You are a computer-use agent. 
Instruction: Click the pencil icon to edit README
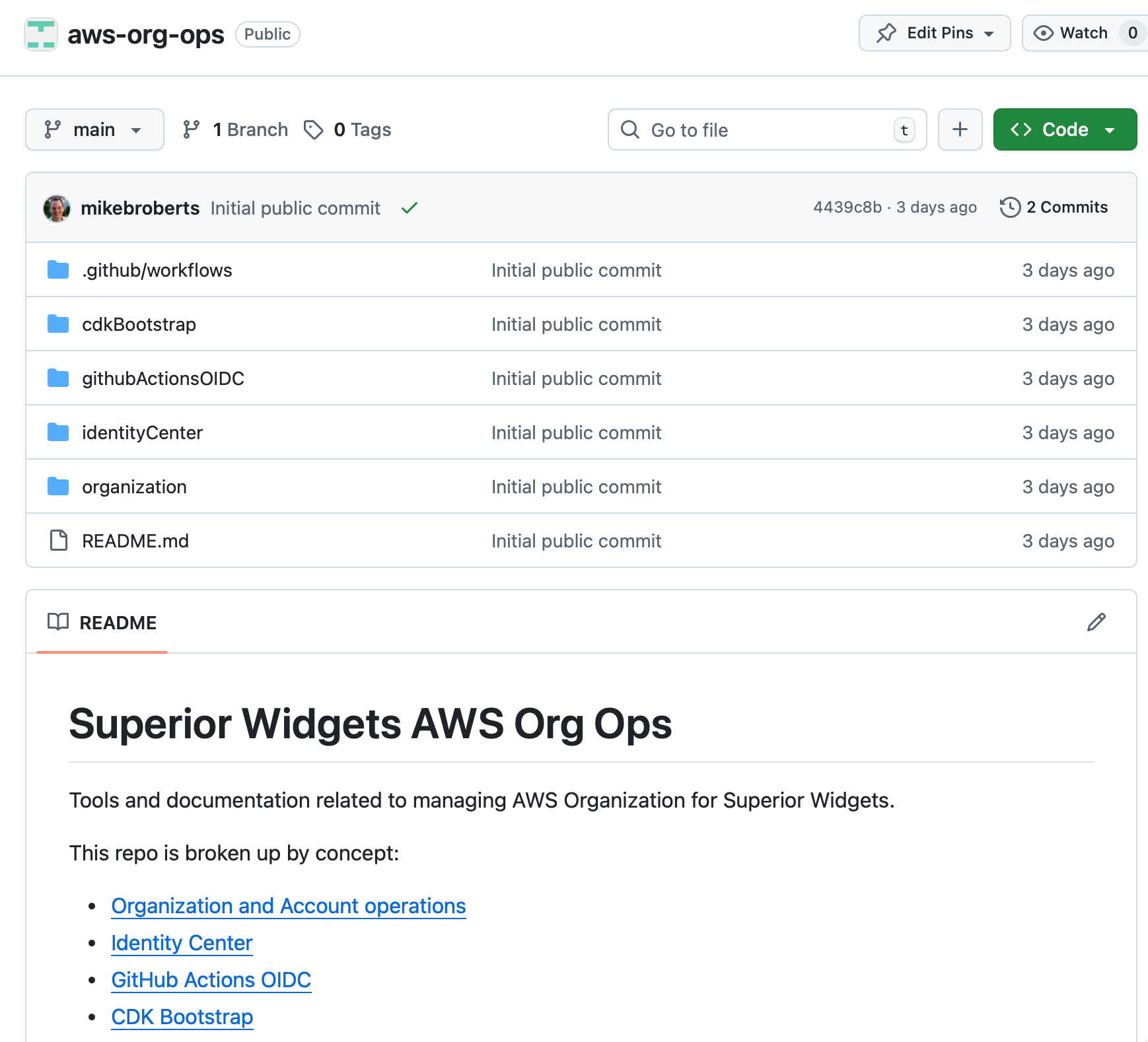1096,622
